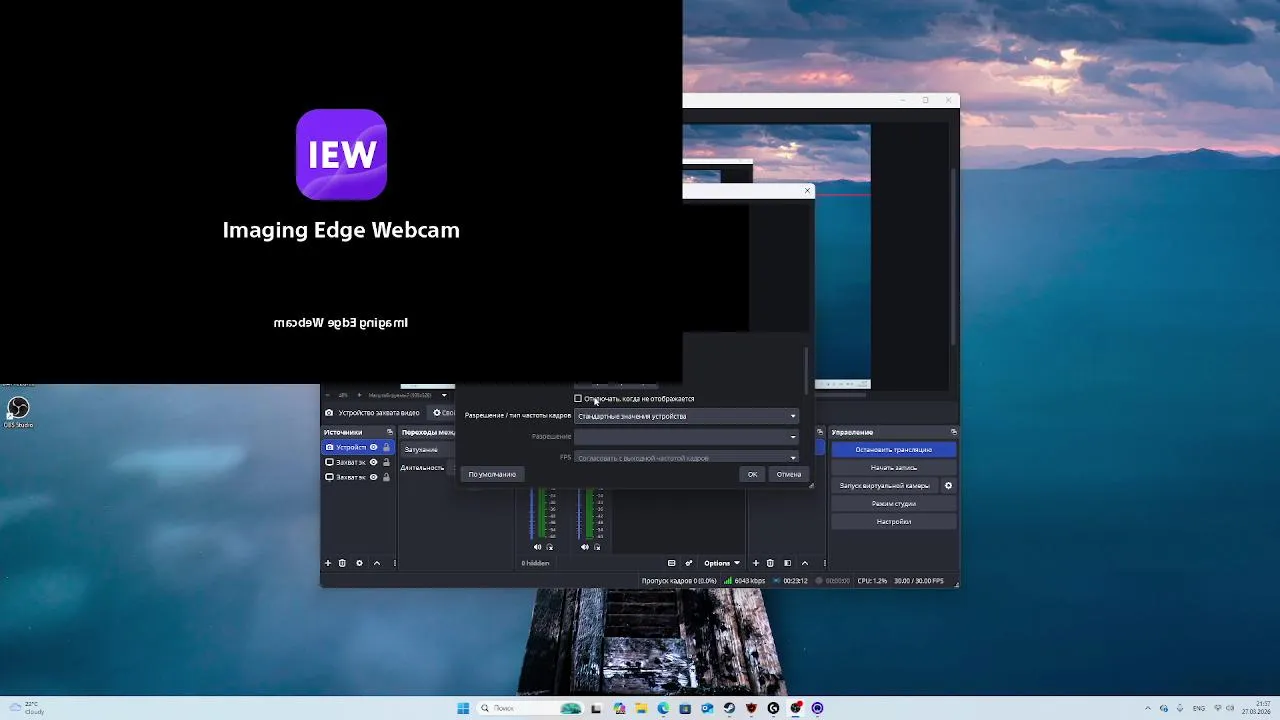Delete the transition with the trash icon right of Options
Screen dimensions: 1280x720
[770, 563]
